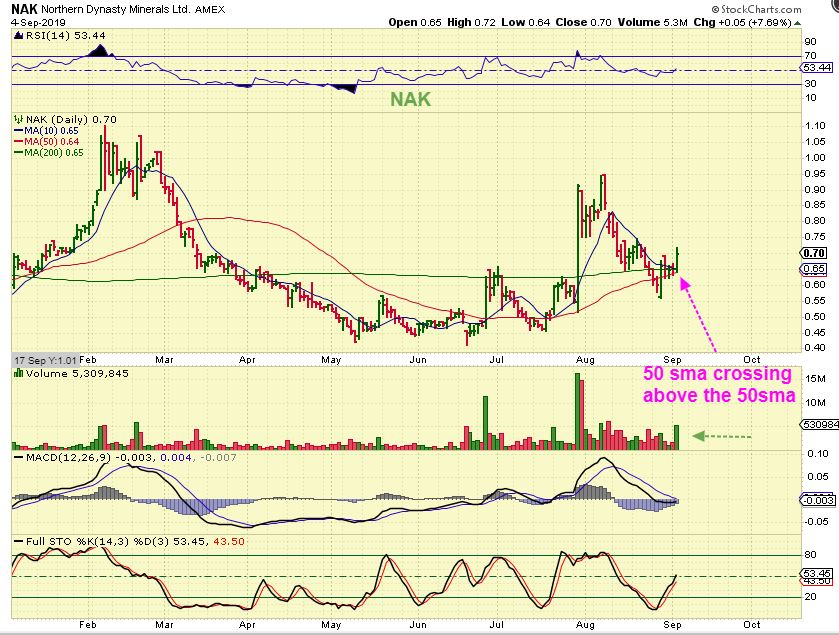Click Oct on the date axis under the price panel
839x635 pixels.
click(752, 359)
